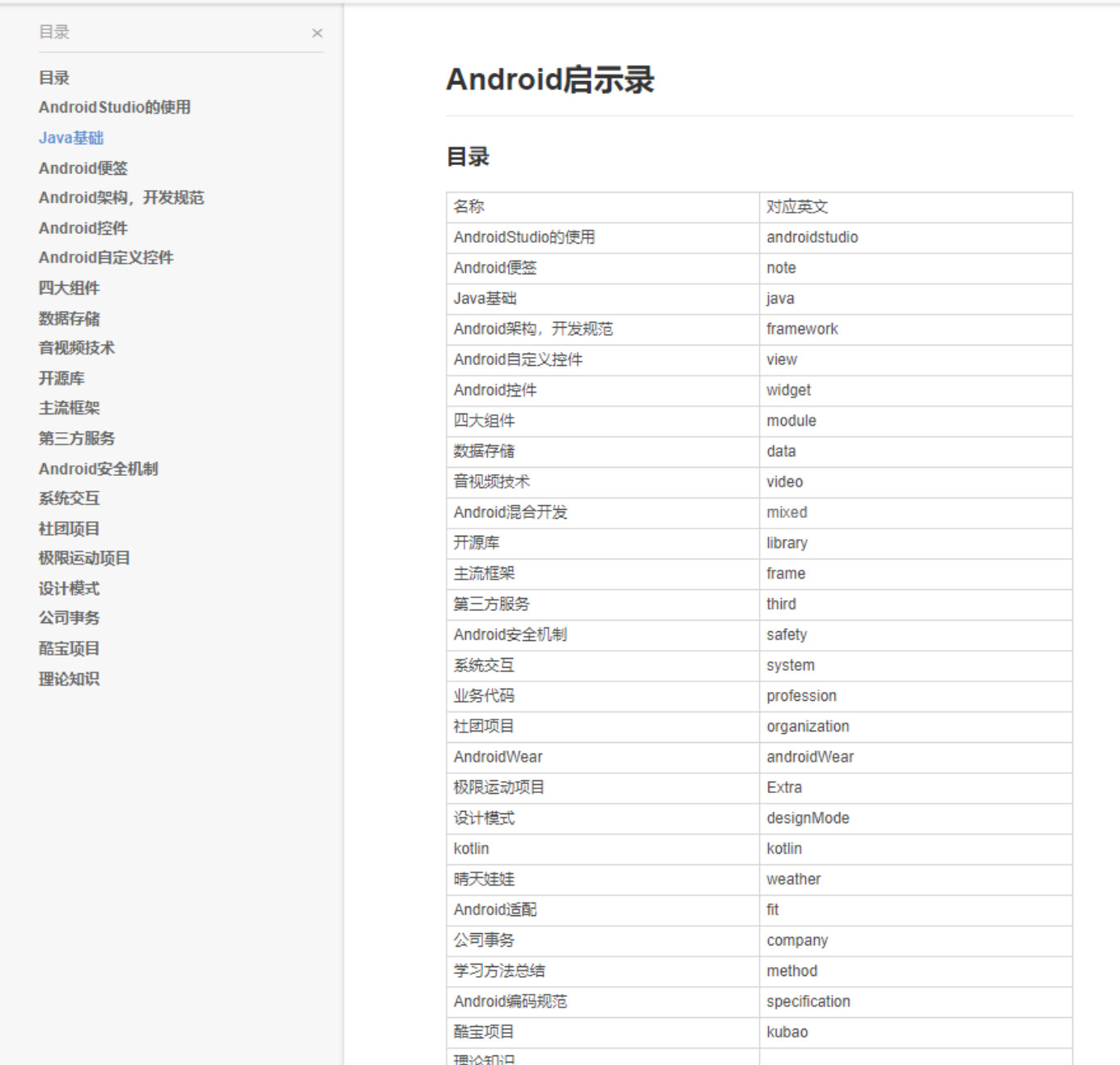Open 目录 link in sidebar
The width and height of the screenshot is (1120, 1065).
click(54, 78)
